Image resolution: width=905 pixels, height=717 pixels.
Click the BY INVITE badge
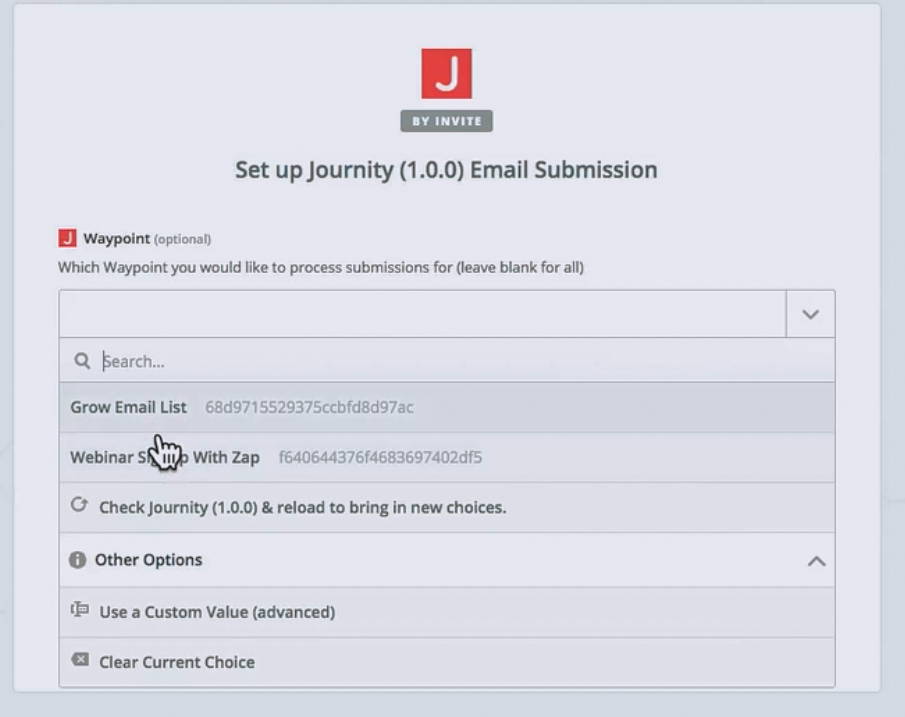446,121
